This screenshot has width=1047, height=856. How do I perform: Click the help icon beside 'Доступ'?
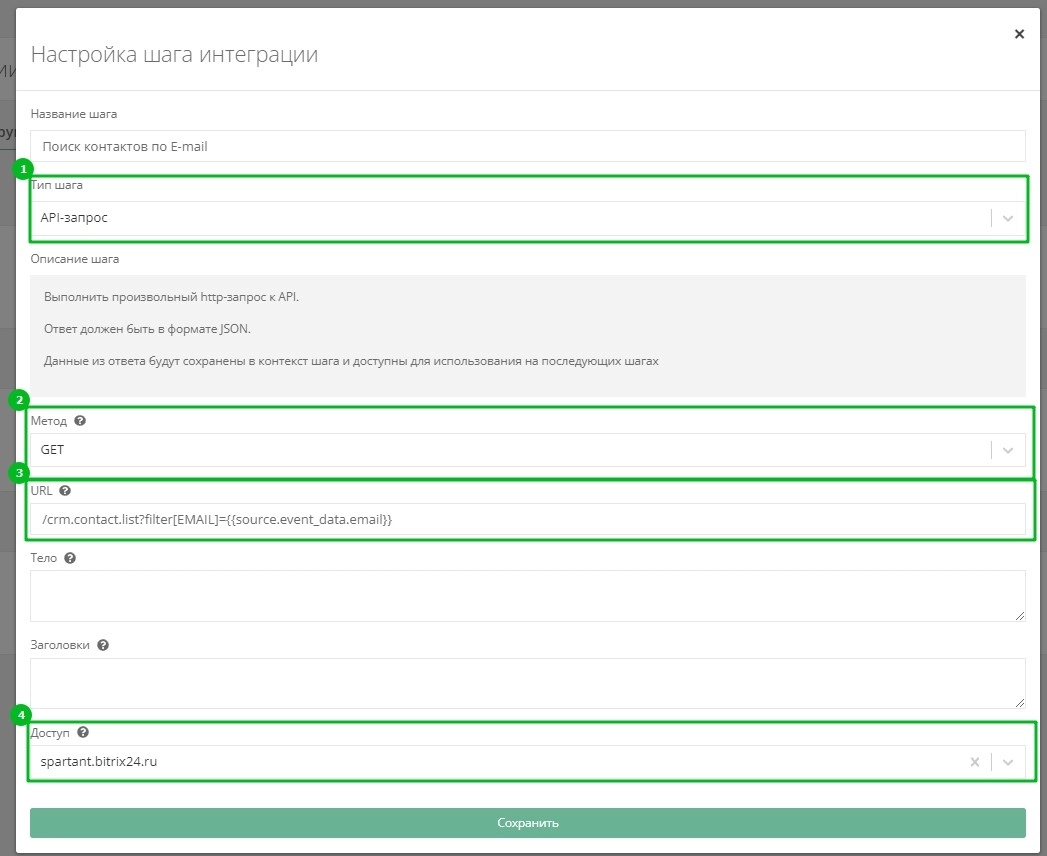(x=83, y=733)
